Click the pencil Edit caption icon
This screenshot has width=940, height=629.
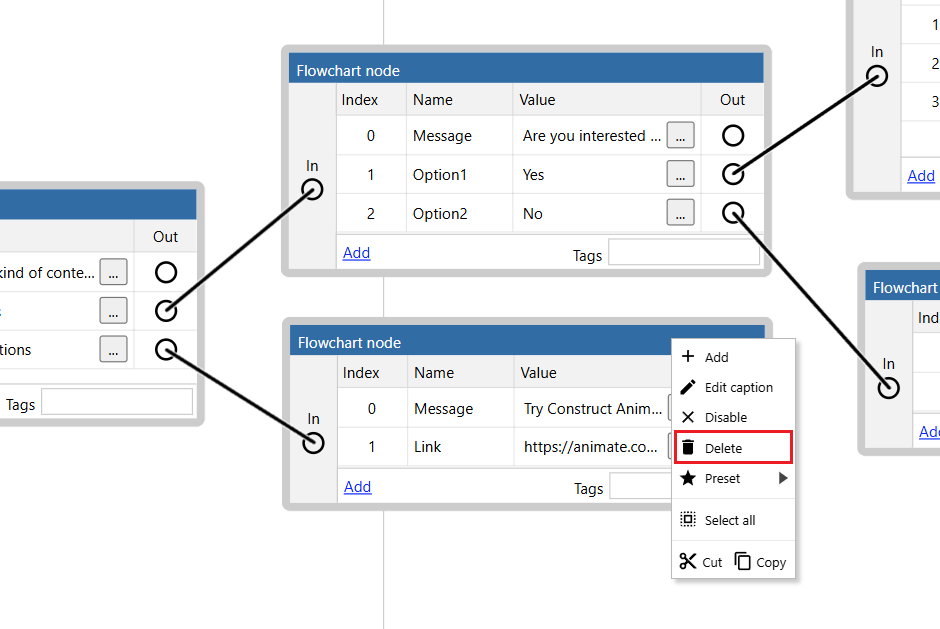pyautogui.click(x=689, y=387)
